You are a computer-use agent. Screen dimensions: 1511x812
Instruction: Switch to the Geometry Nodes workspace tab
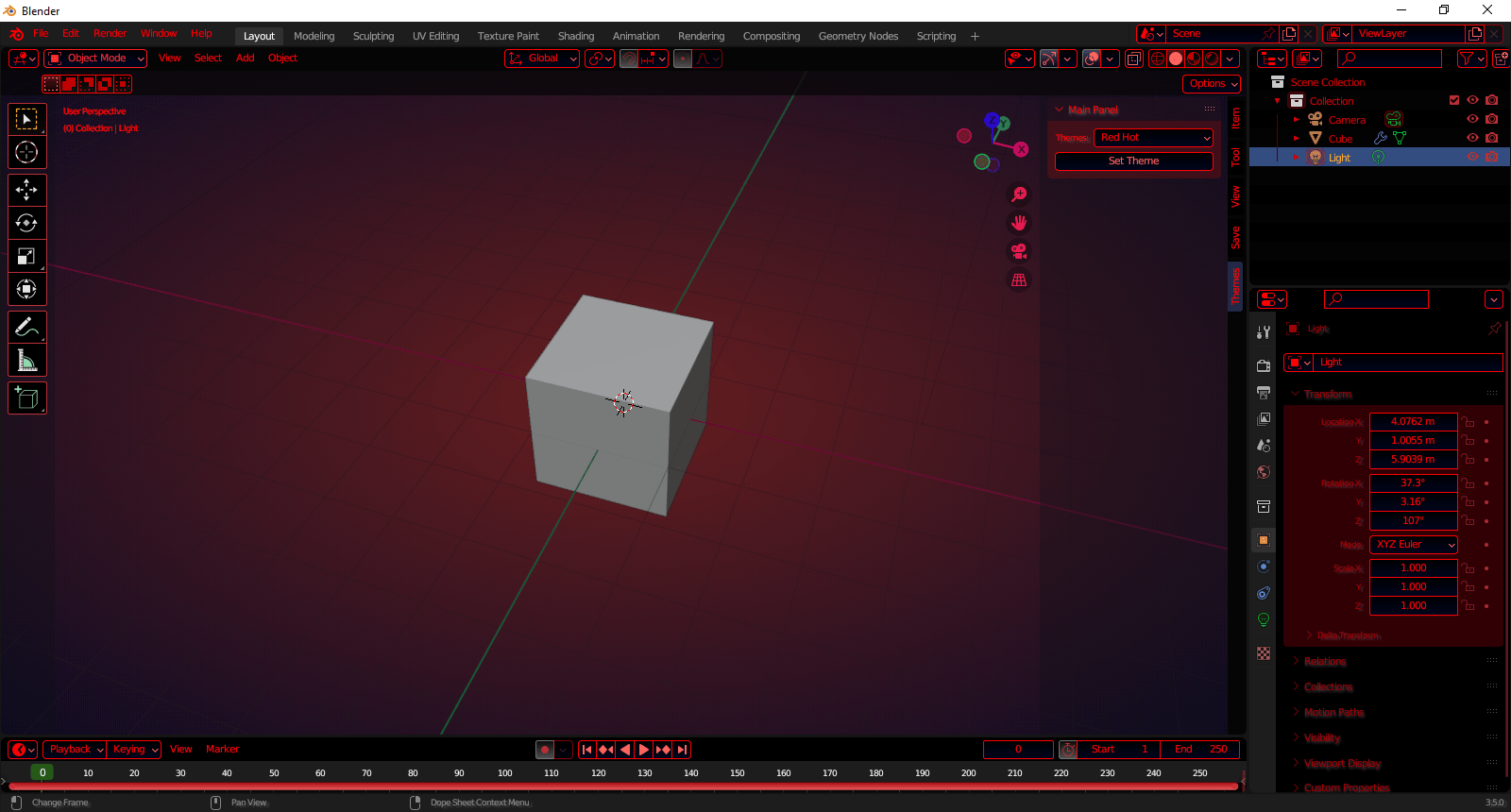tap(858, 37)
